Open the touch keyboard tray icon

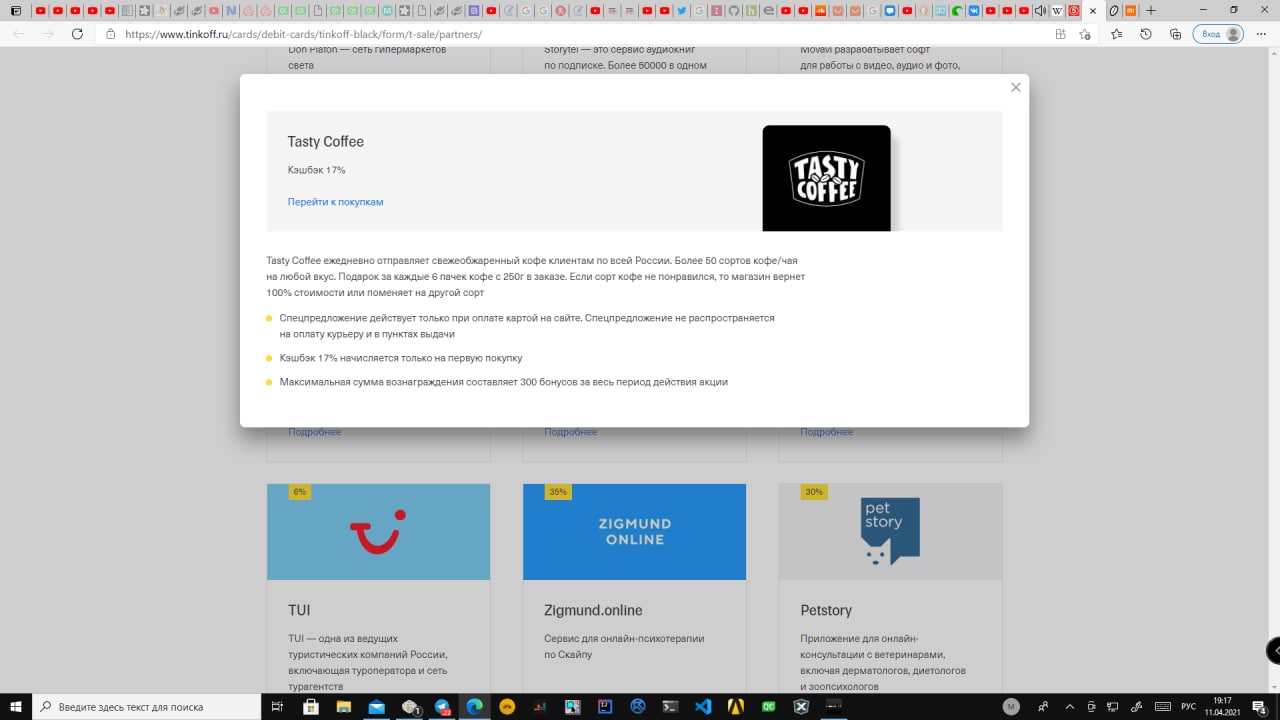(1163, 707)
